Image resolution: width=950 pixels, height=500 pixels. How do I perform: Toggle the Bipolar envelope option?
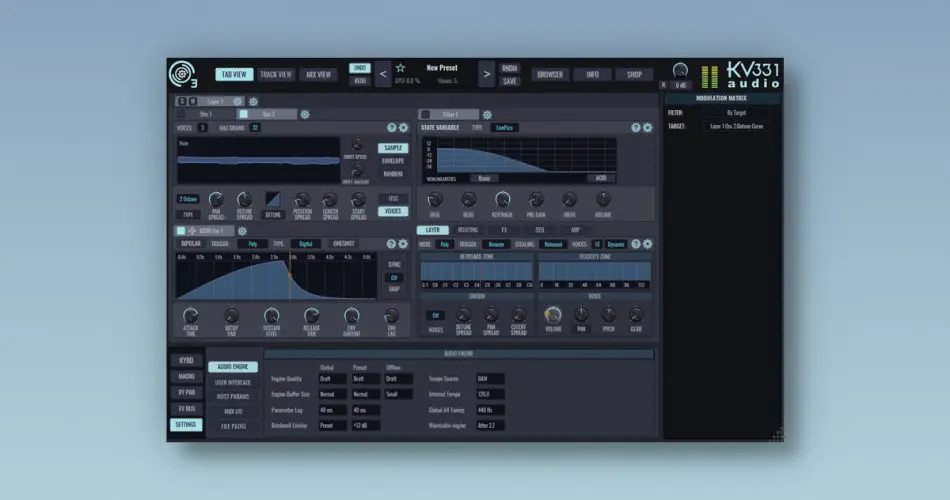coord(190,244)
